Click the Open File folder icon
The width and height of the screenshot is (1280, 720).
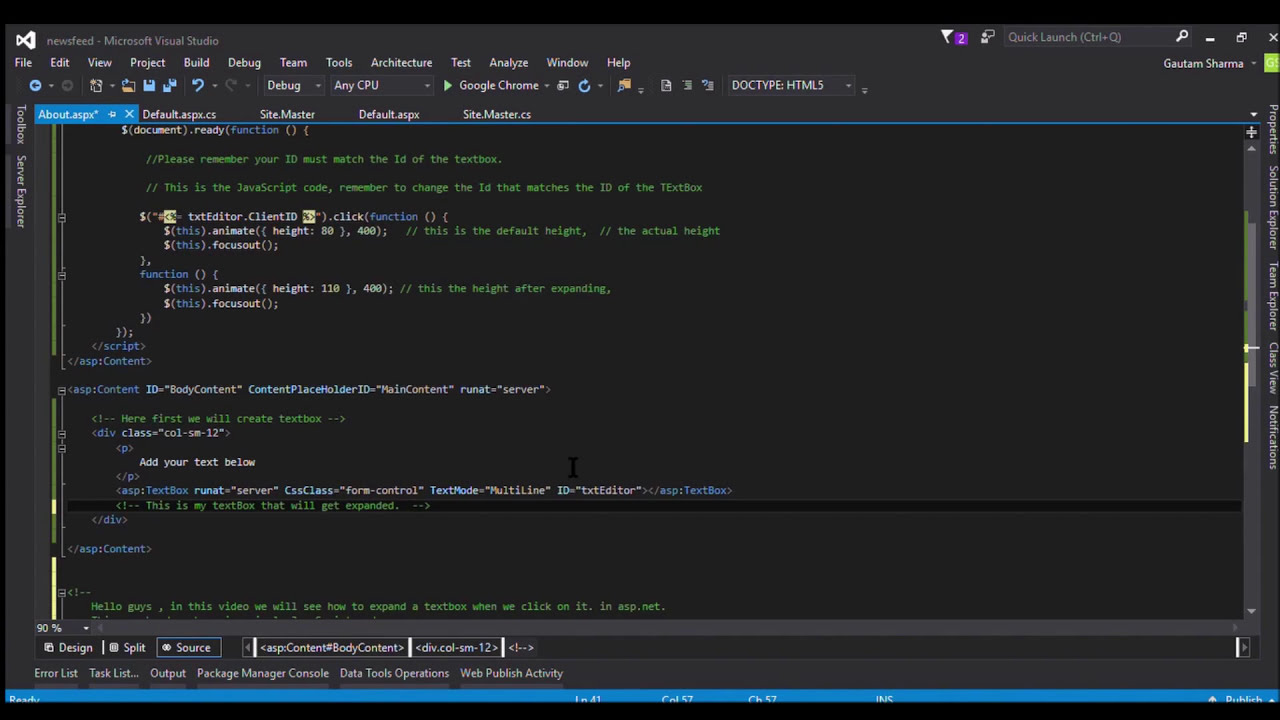click(x=128, y=86)
